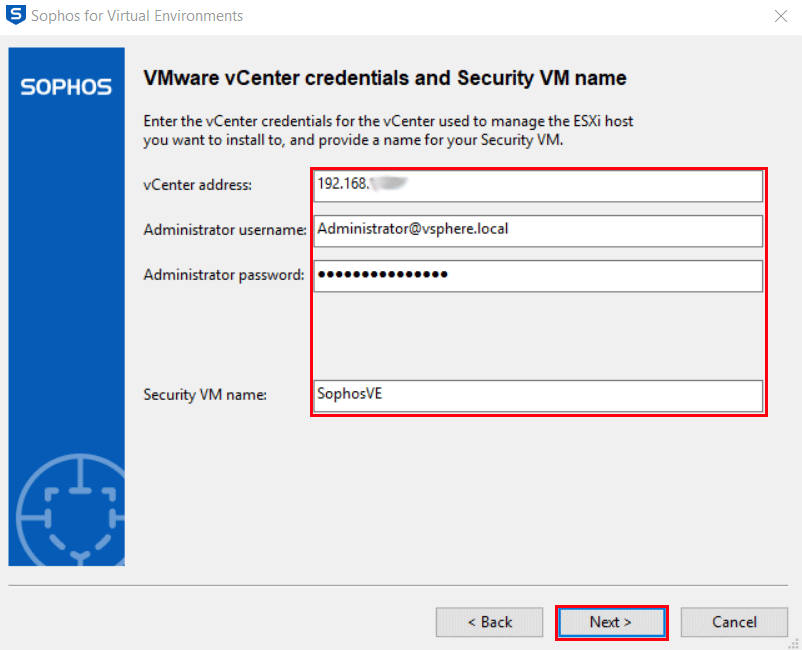Image resolution: width=802 pixels, height=650 pixels.
Task: Select the Administrator username field
Action: (538, 231)
